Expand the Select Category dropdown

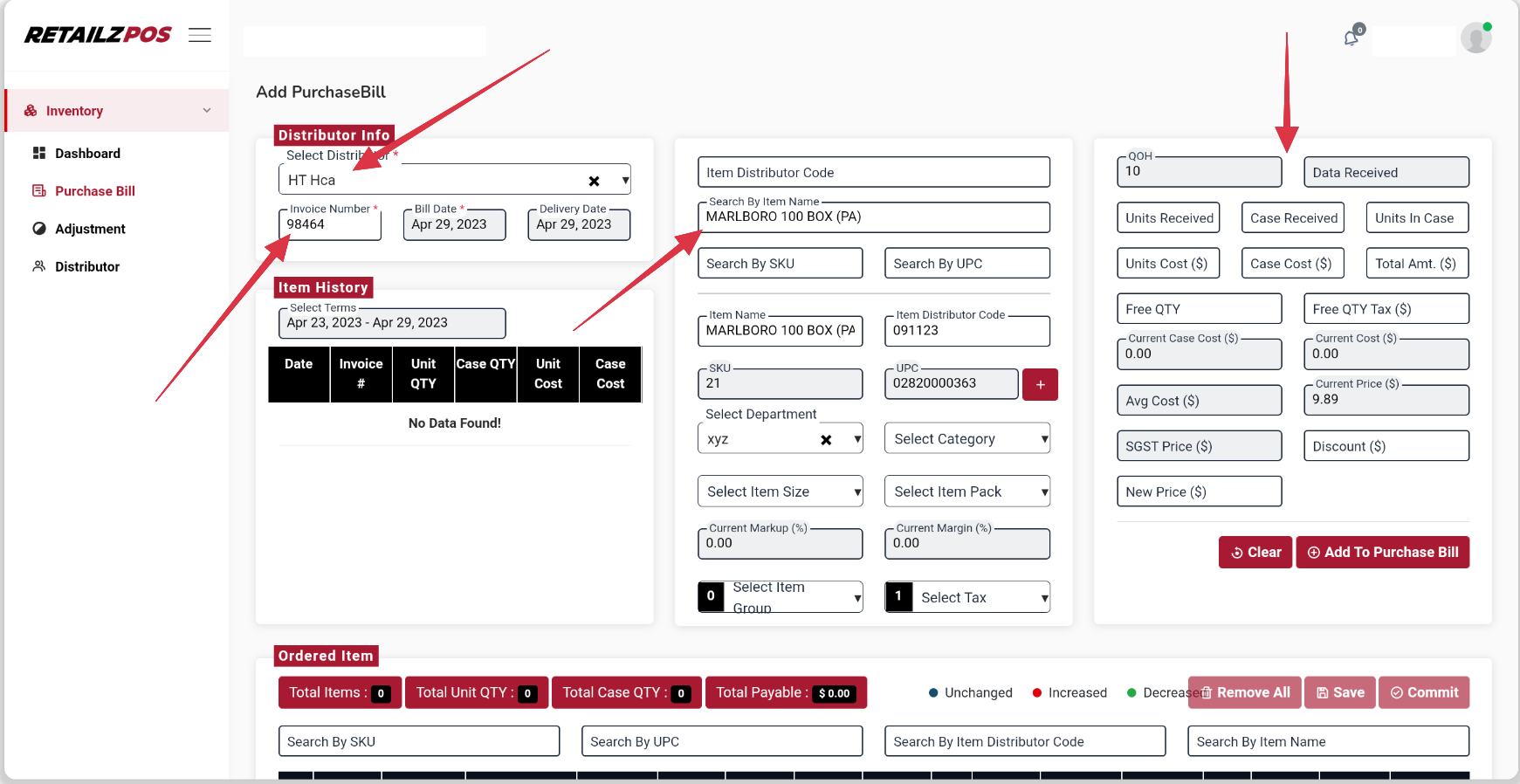click(x=966, y=439)
